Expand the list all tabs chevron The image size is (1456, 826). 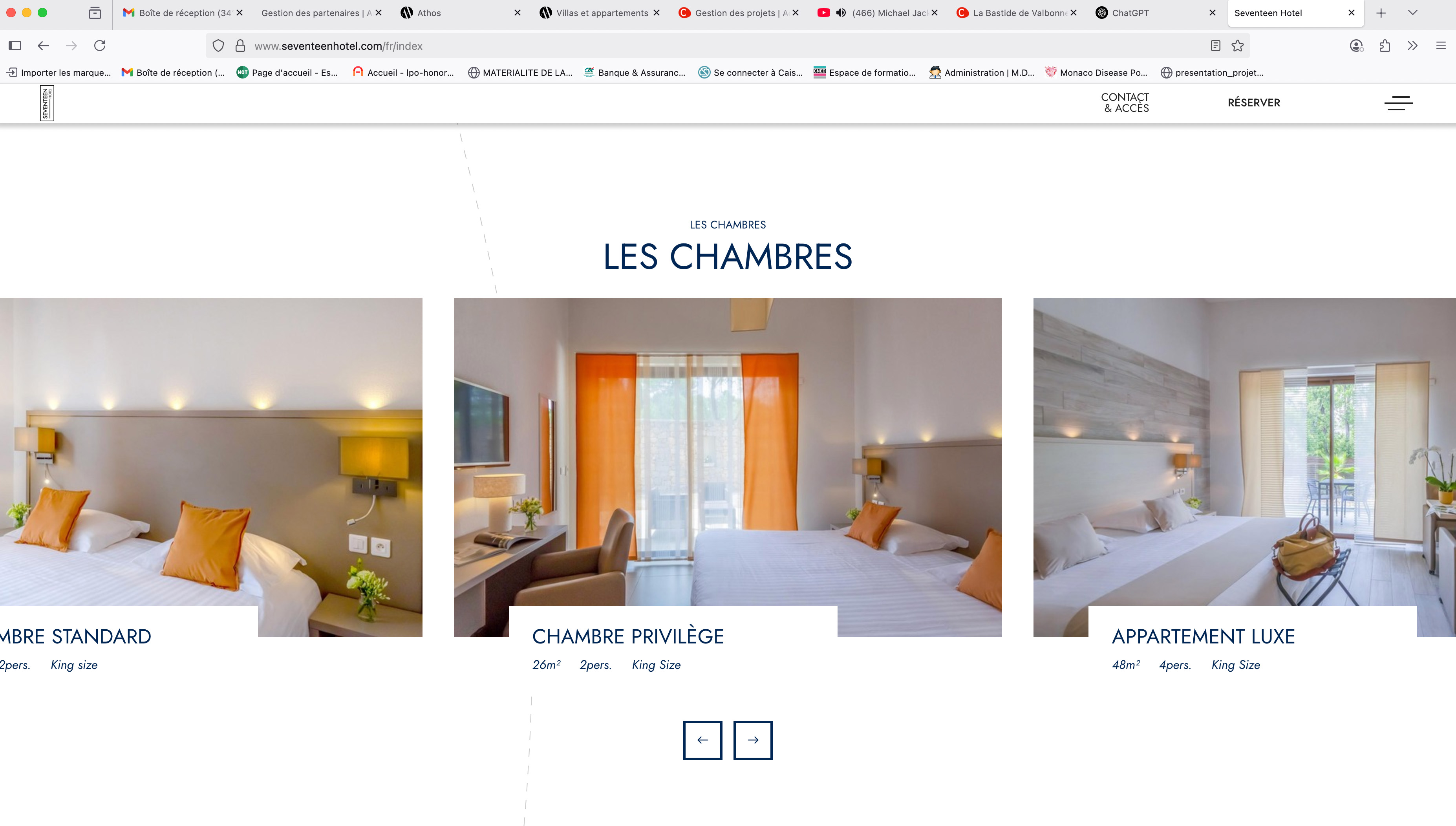tap(1412, 13)
